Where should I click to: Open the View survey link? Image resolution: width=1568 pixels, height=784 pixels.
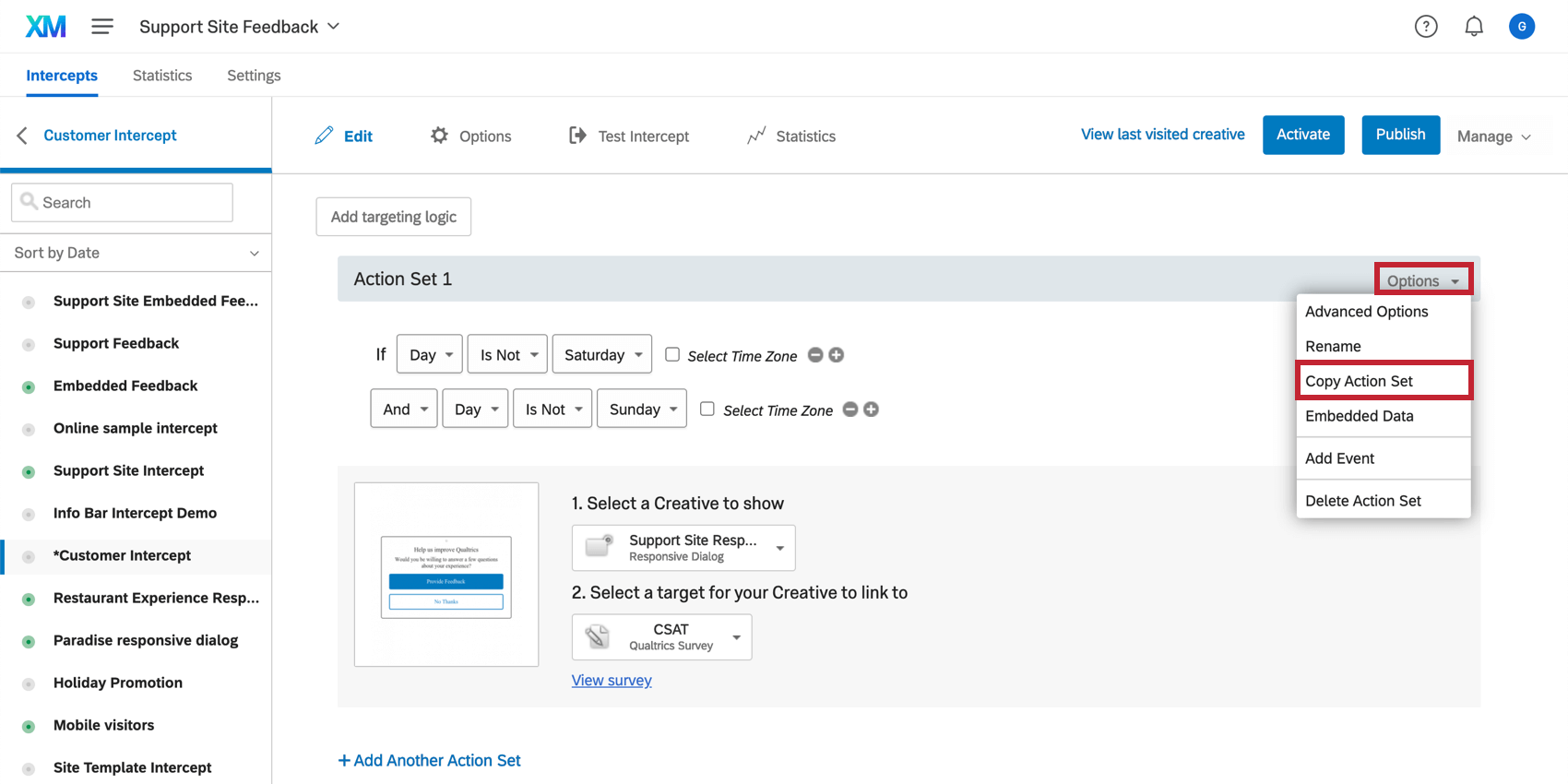(x=612, y=681)
